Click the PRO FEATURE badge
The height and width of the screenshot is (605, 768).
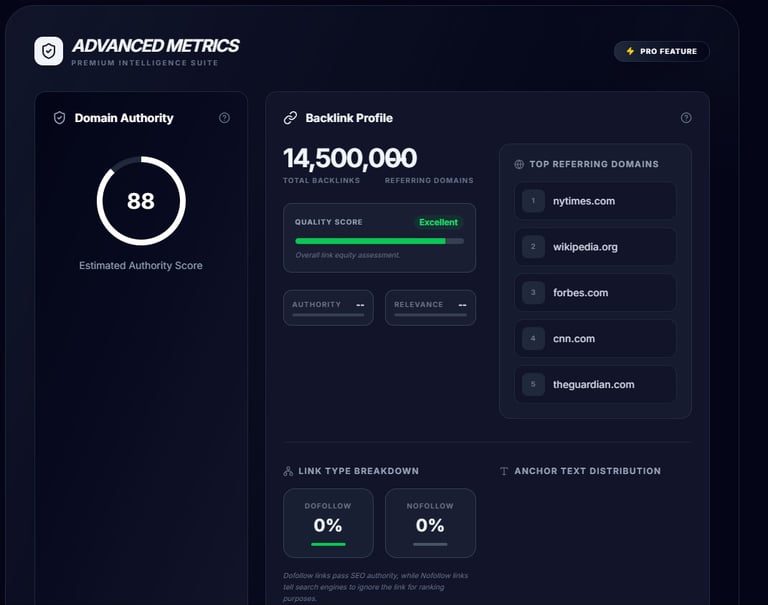coord(661,51)
